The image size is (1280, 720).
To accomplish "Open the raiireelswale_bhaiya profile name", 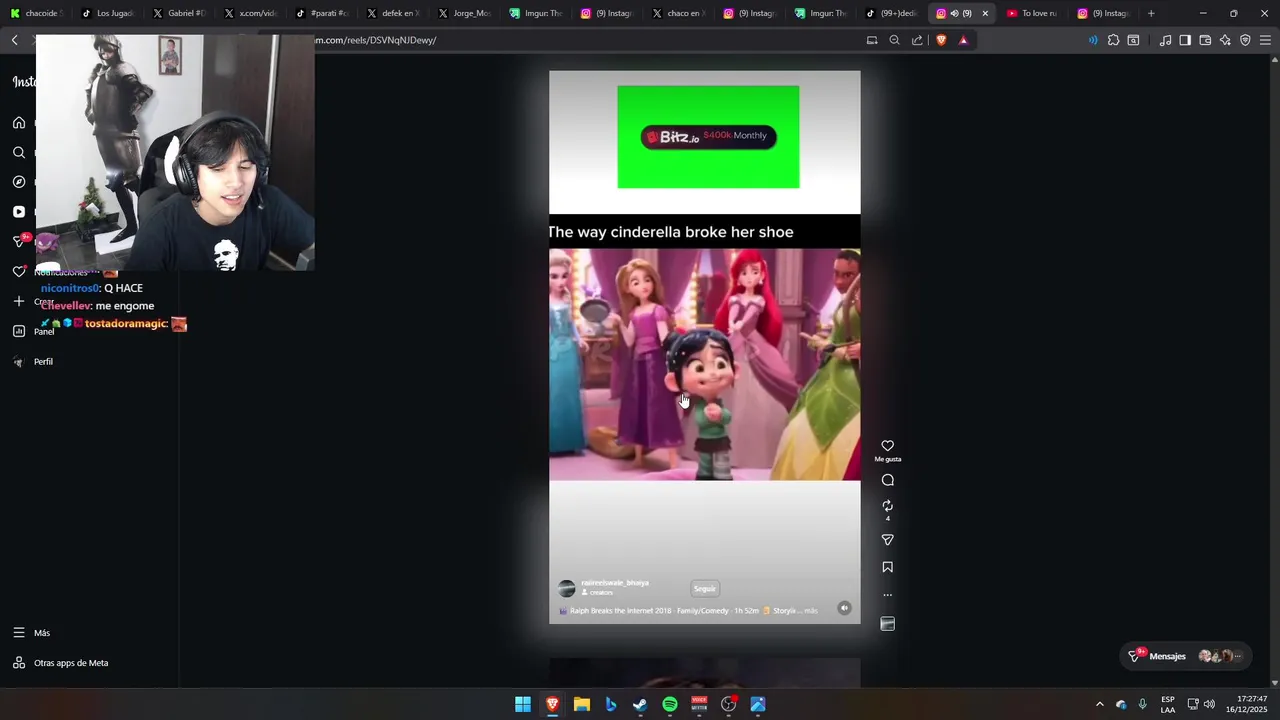I will coord(615,583).
